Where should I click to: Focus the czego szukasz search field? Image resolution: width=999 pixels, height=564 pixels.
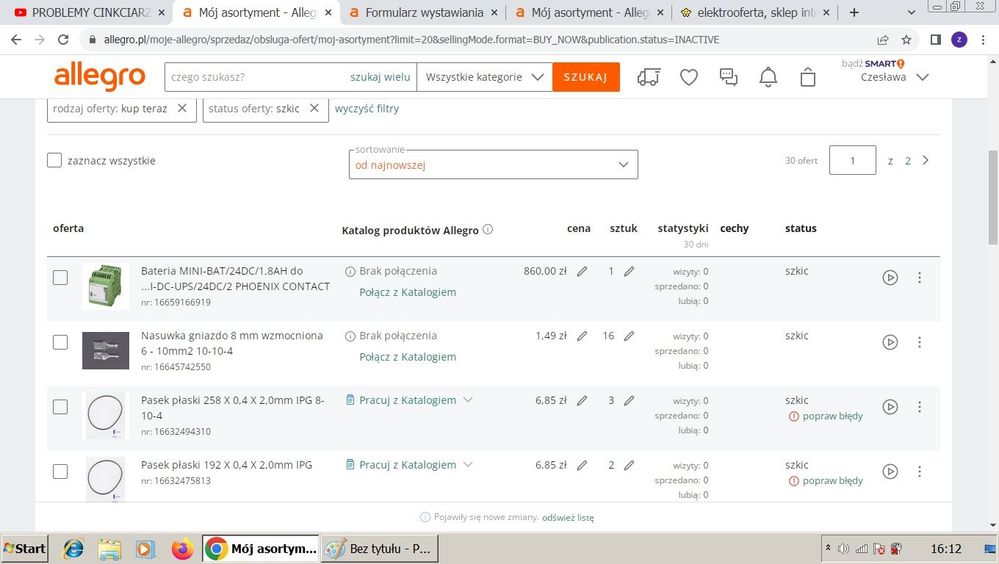[x=255, y=77]
